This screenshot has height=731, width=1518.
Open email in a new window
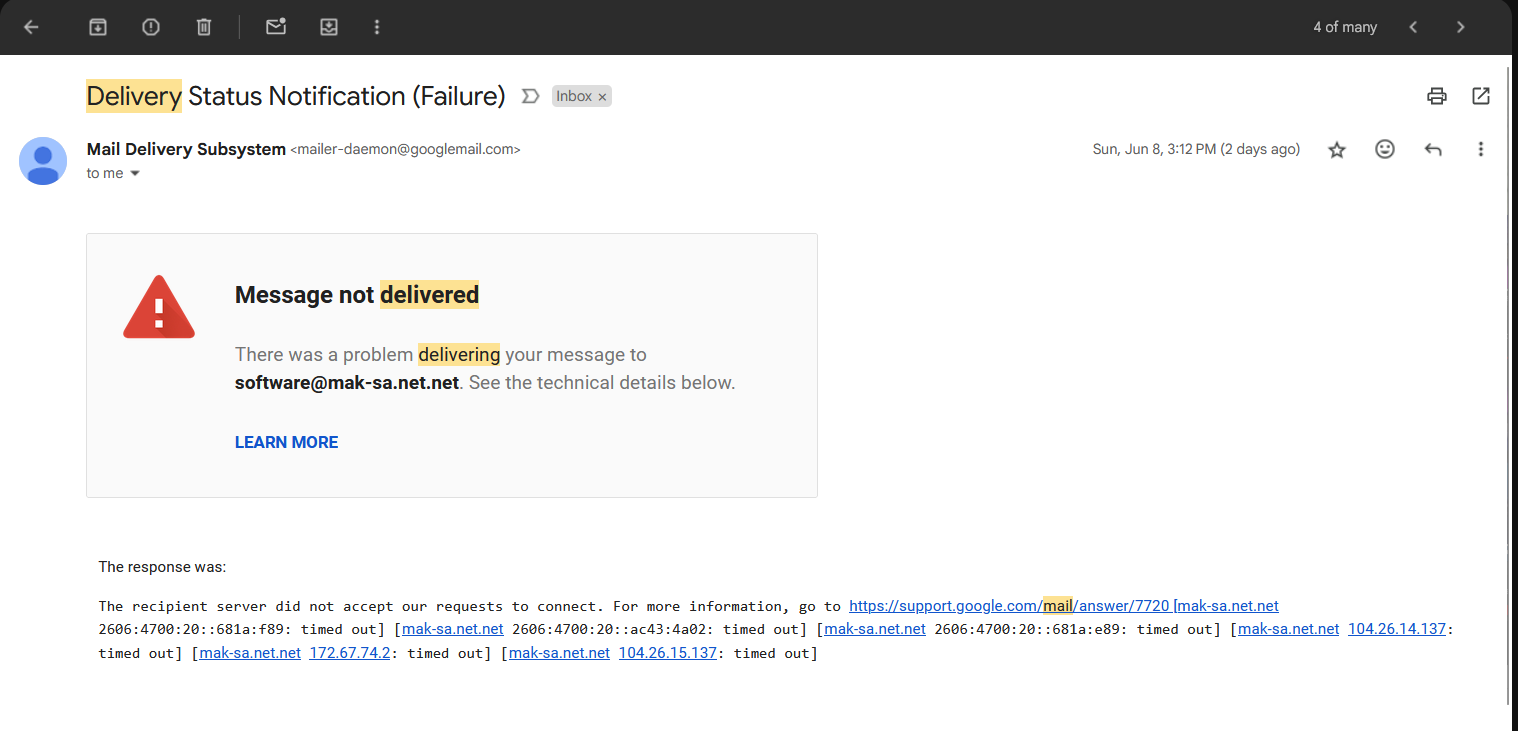1481,96
